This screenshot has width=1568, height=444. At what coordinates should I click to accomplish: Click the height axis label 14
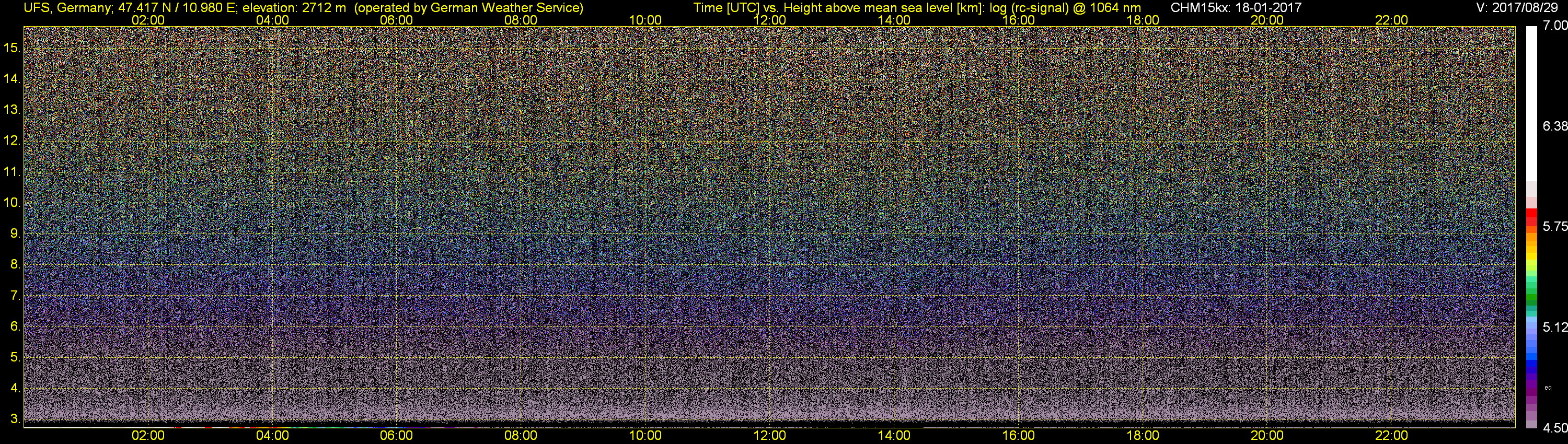(11, 78)
